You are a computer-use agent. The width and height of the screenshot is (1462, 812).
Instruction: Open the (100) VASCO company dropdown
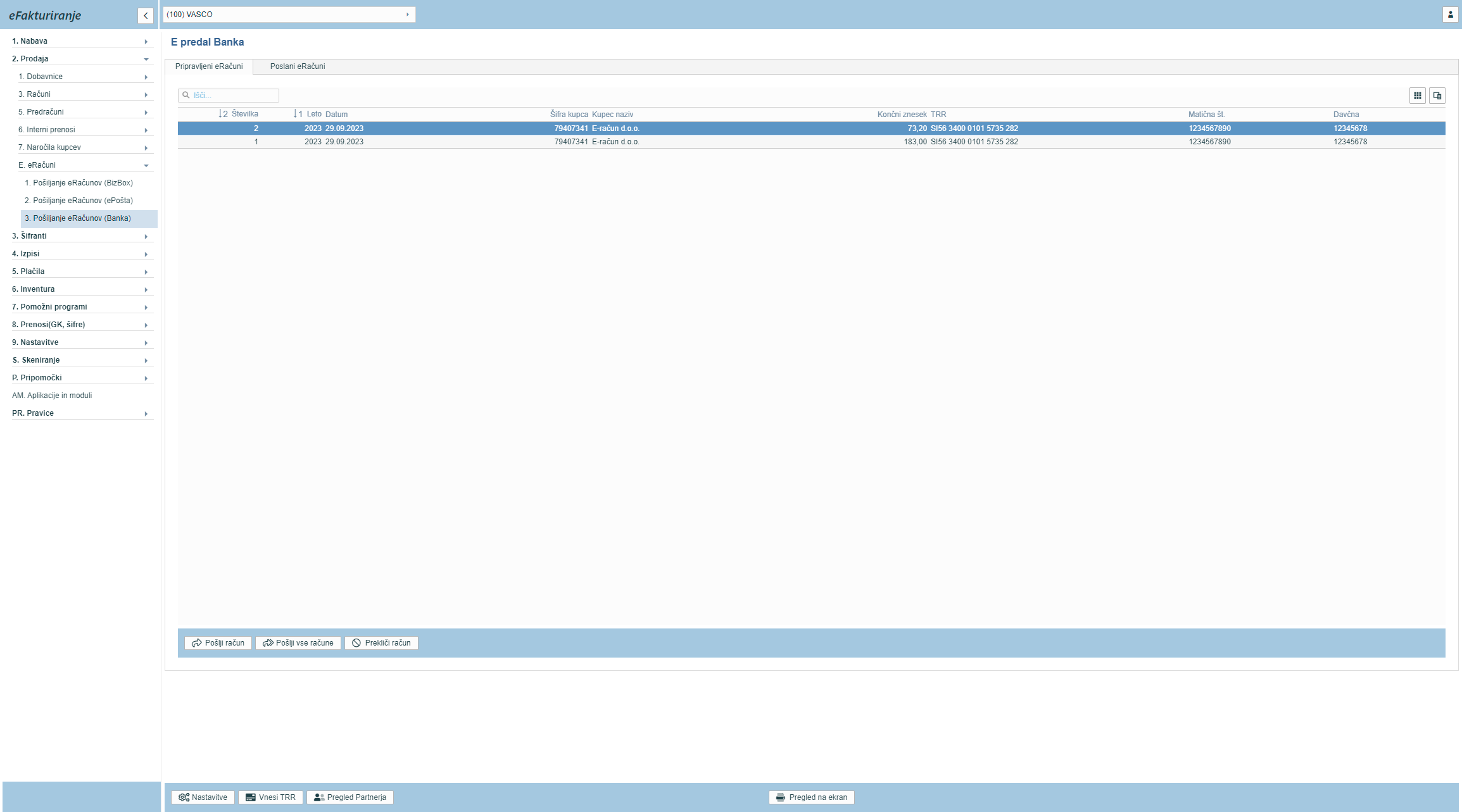[289, 15]
